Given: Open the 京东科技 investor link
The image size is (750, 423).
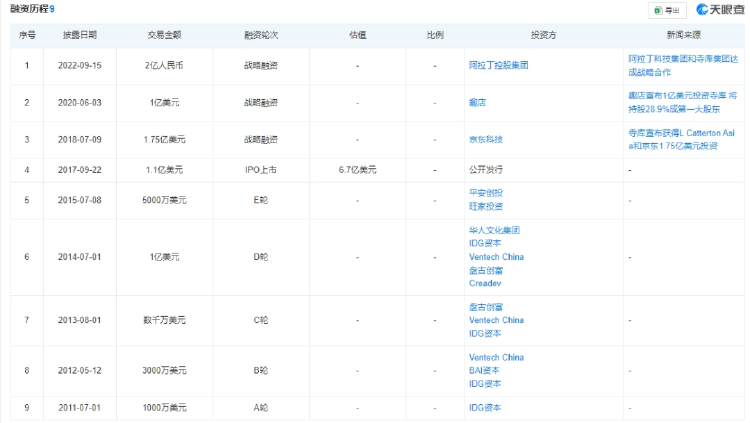Looking at the screenshot, I should point(486,139).
